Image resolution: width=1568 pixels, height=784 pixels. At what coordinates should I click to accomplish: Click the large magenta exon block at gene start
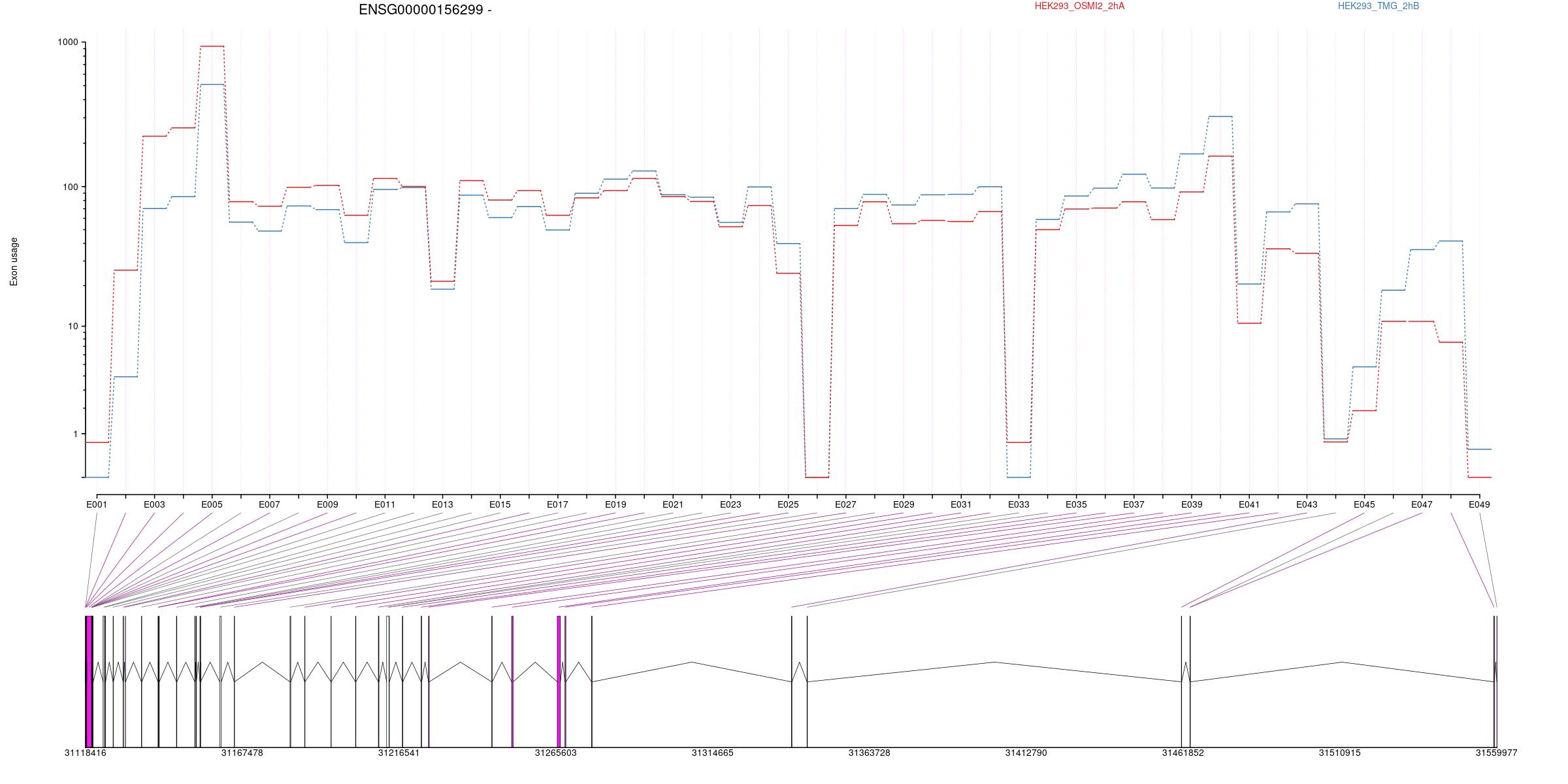[x=89, y=681]
